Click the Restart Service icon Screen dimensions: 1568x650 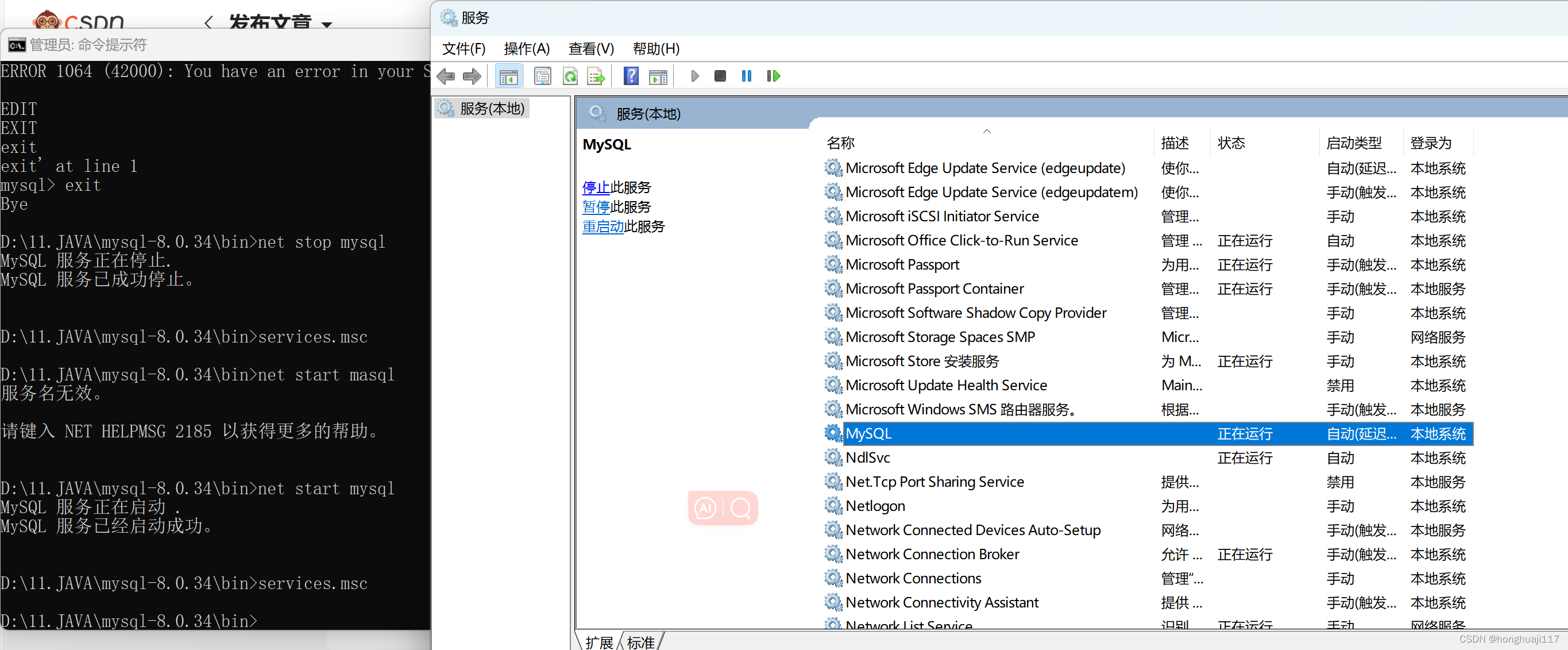tap(773, 76)
